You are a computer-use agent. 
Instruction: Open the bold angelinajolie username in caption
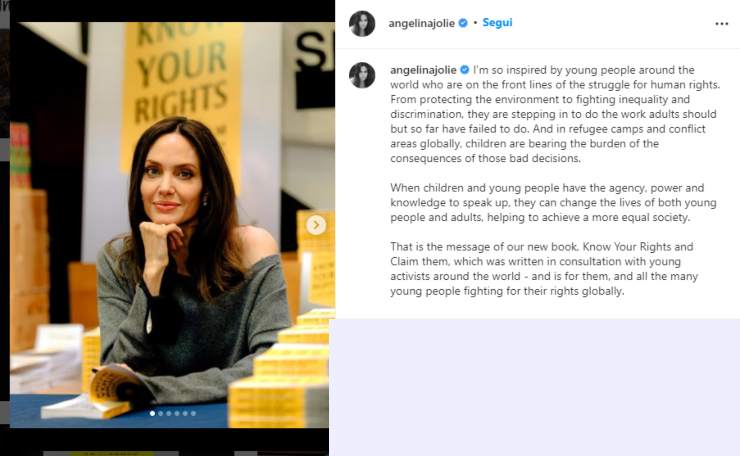pyautogui.click(x=423, y=70)
